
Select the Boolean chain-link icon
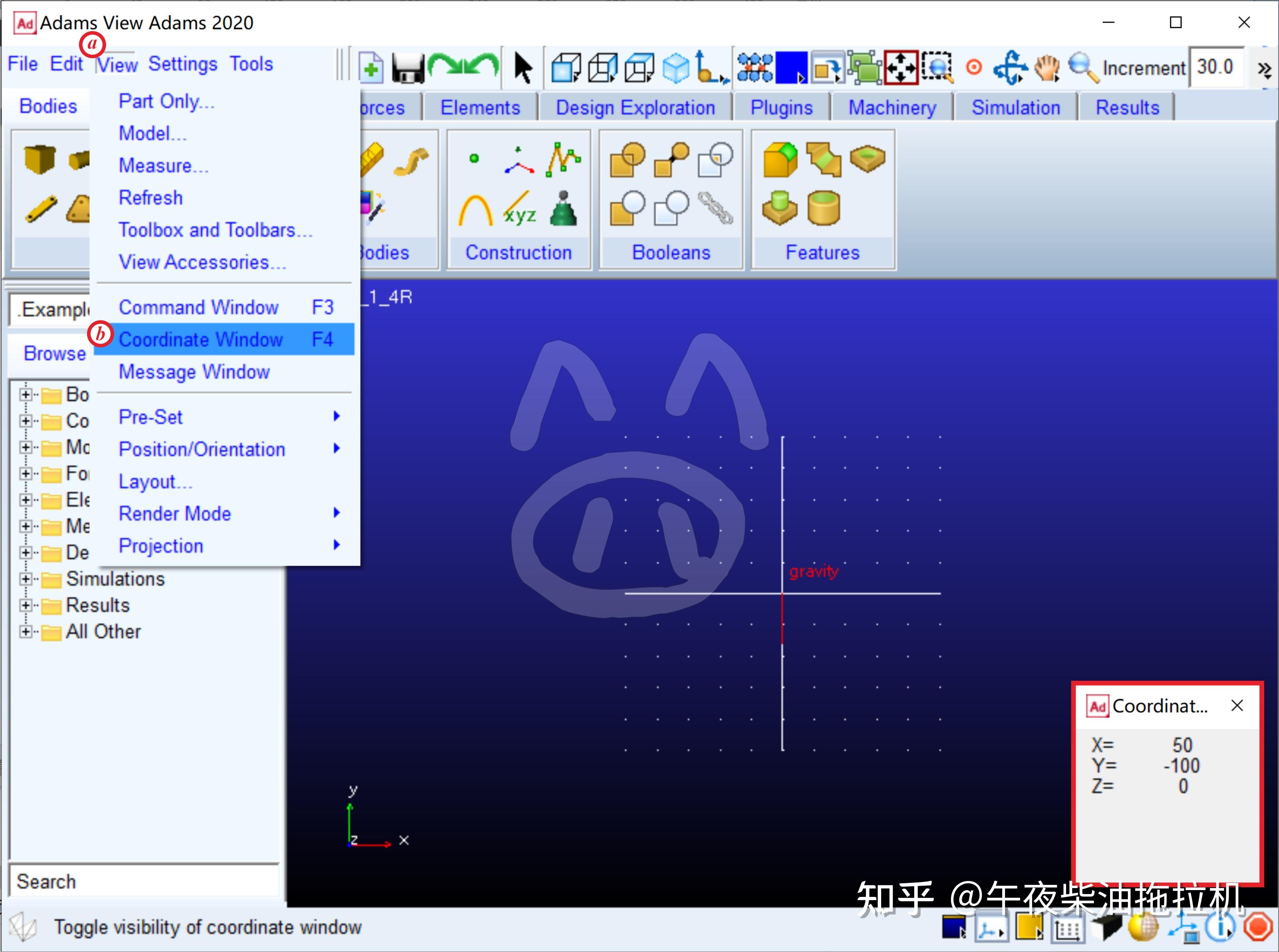click(715, 208)
